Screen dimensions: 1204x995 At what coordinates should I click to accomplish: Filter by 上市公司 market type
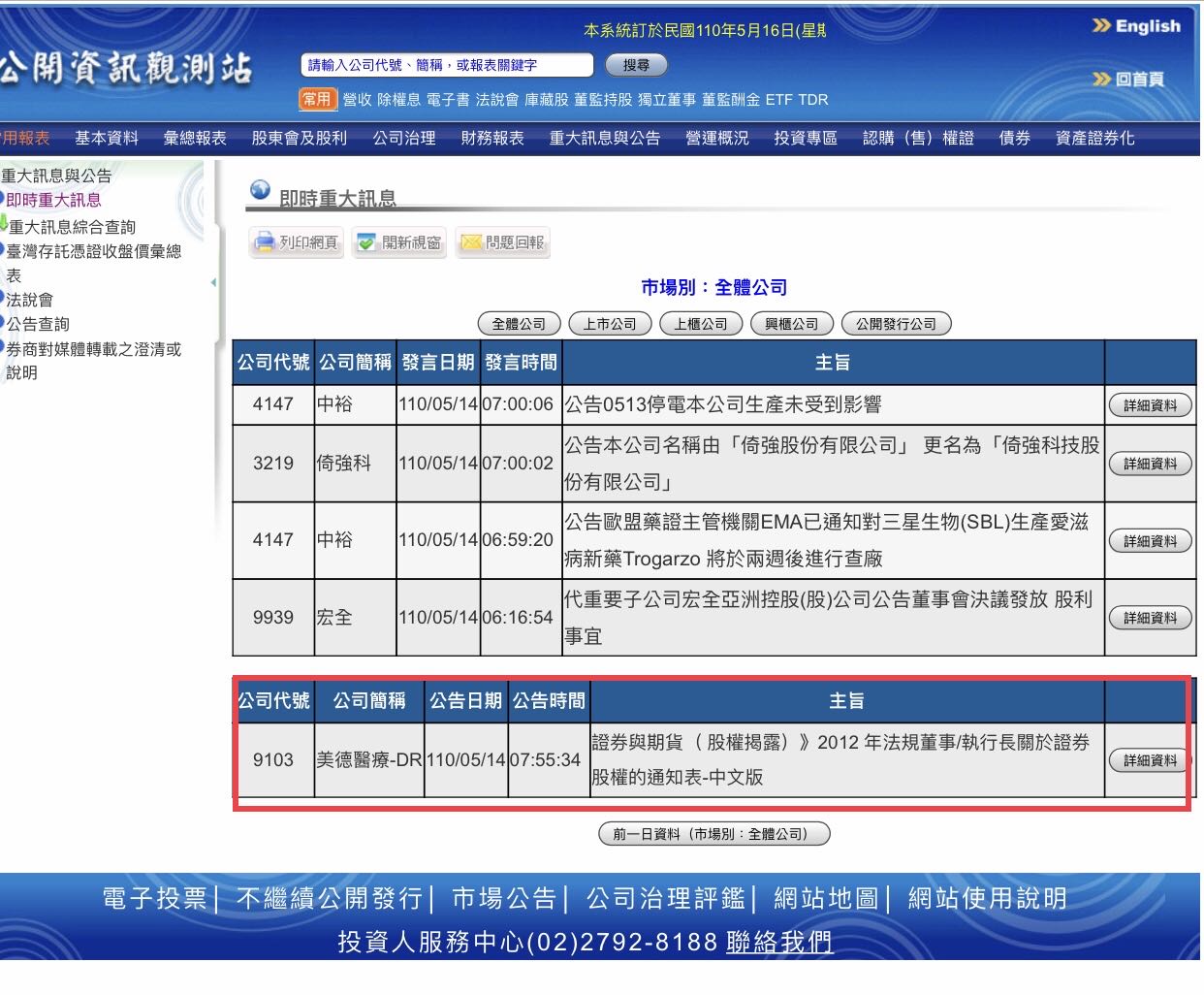[610, 324]
